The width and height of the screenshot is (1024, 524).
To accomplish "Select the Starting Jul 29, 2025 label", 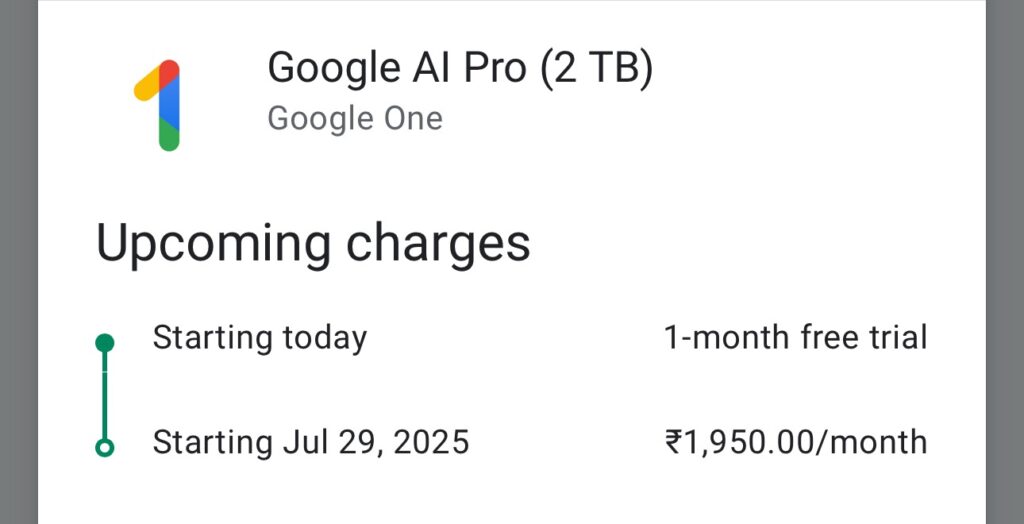I will 311,442.
